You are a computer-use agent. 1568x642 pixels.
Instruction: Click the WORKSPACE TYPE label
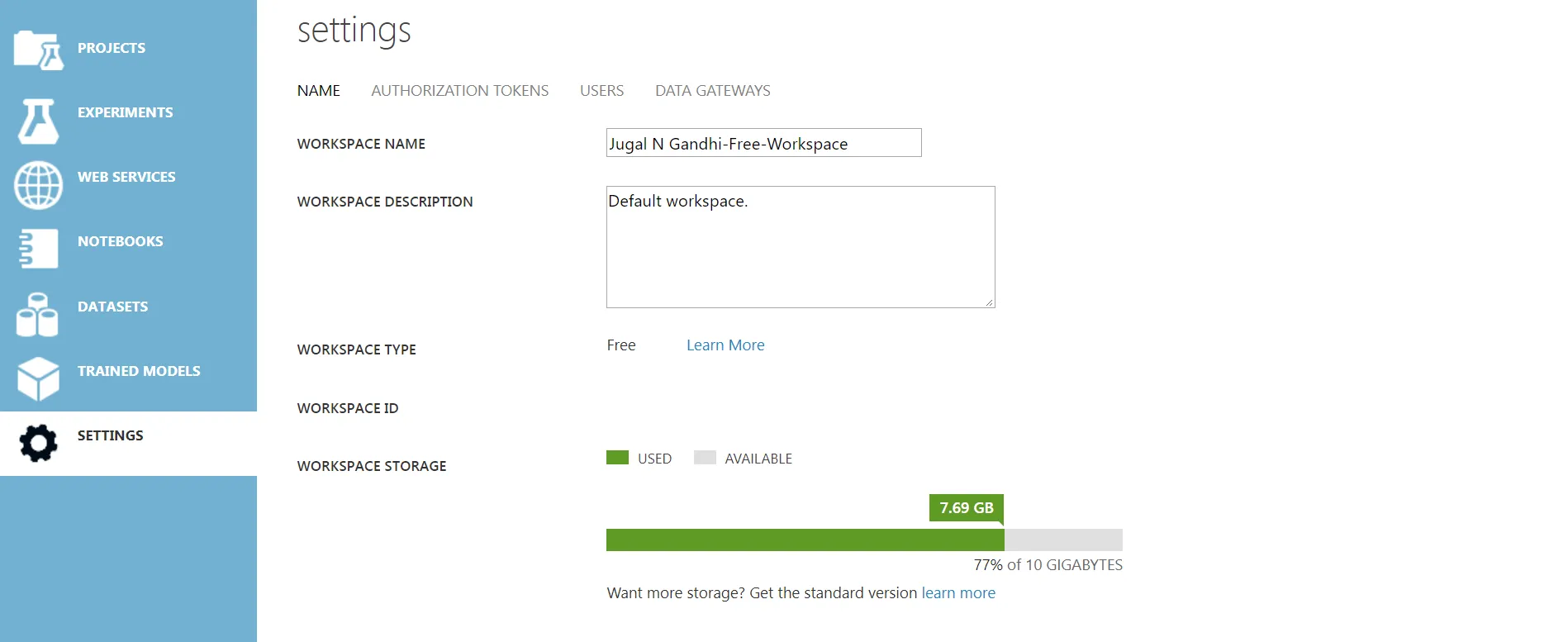tap(357, 350)
